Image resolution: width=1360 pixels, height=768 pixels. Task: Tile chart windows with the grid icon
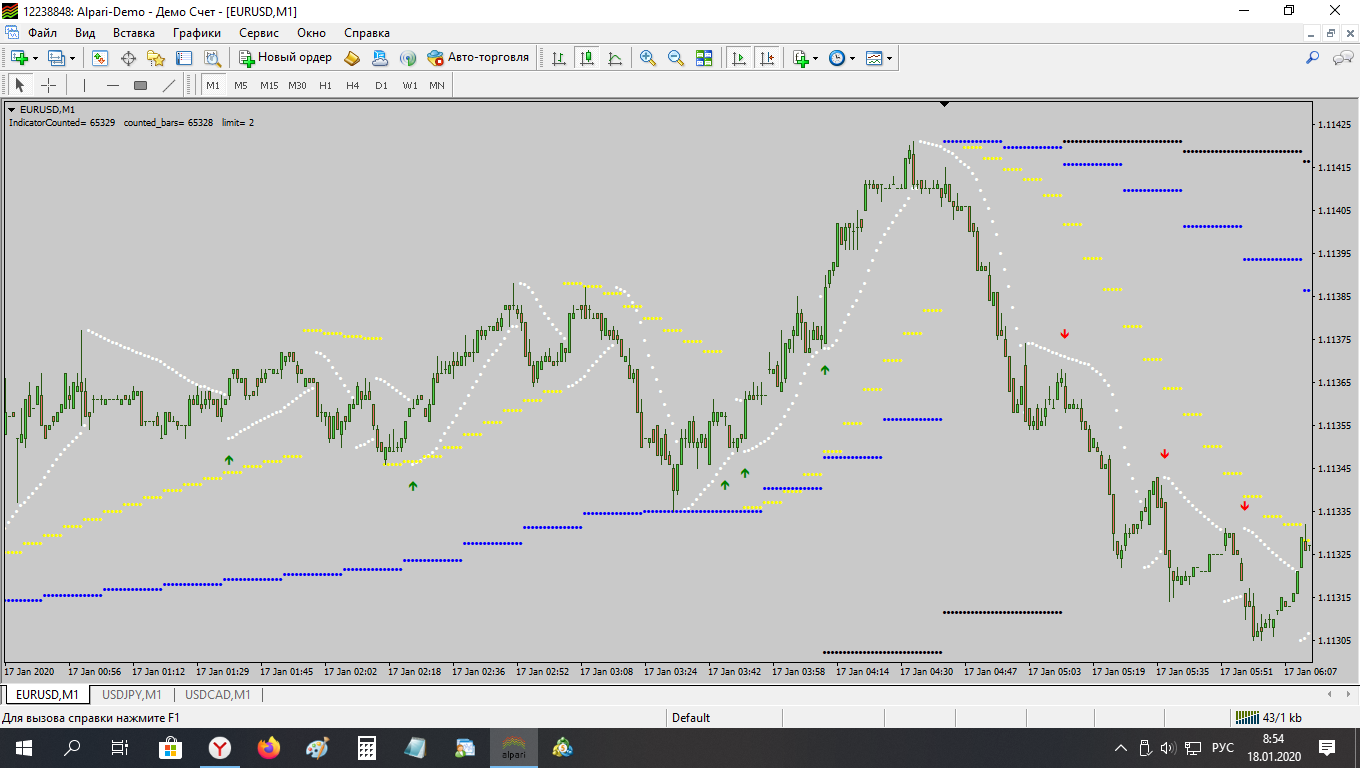704,58
